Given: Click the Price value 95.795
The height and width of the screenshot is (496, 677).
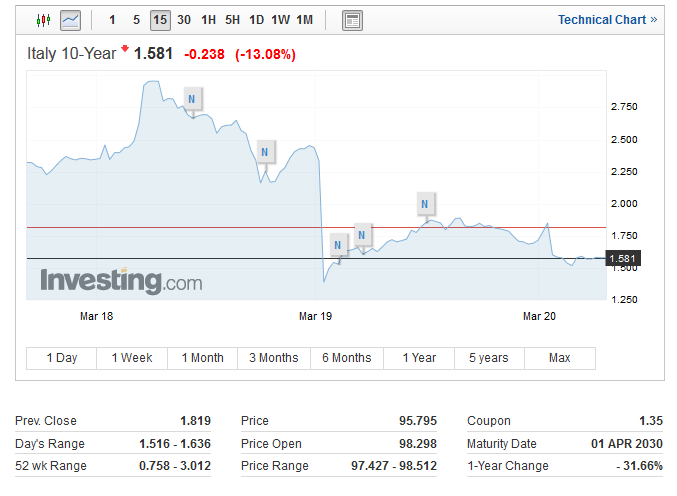Looking at the screenshot, I should 418,421.
